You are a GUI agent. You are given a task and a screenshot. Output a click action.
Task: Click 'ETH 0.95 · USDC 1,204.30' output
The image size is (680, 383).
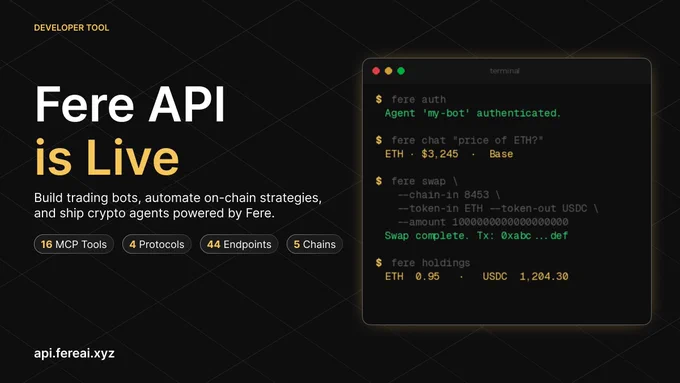tap(477, 276)
